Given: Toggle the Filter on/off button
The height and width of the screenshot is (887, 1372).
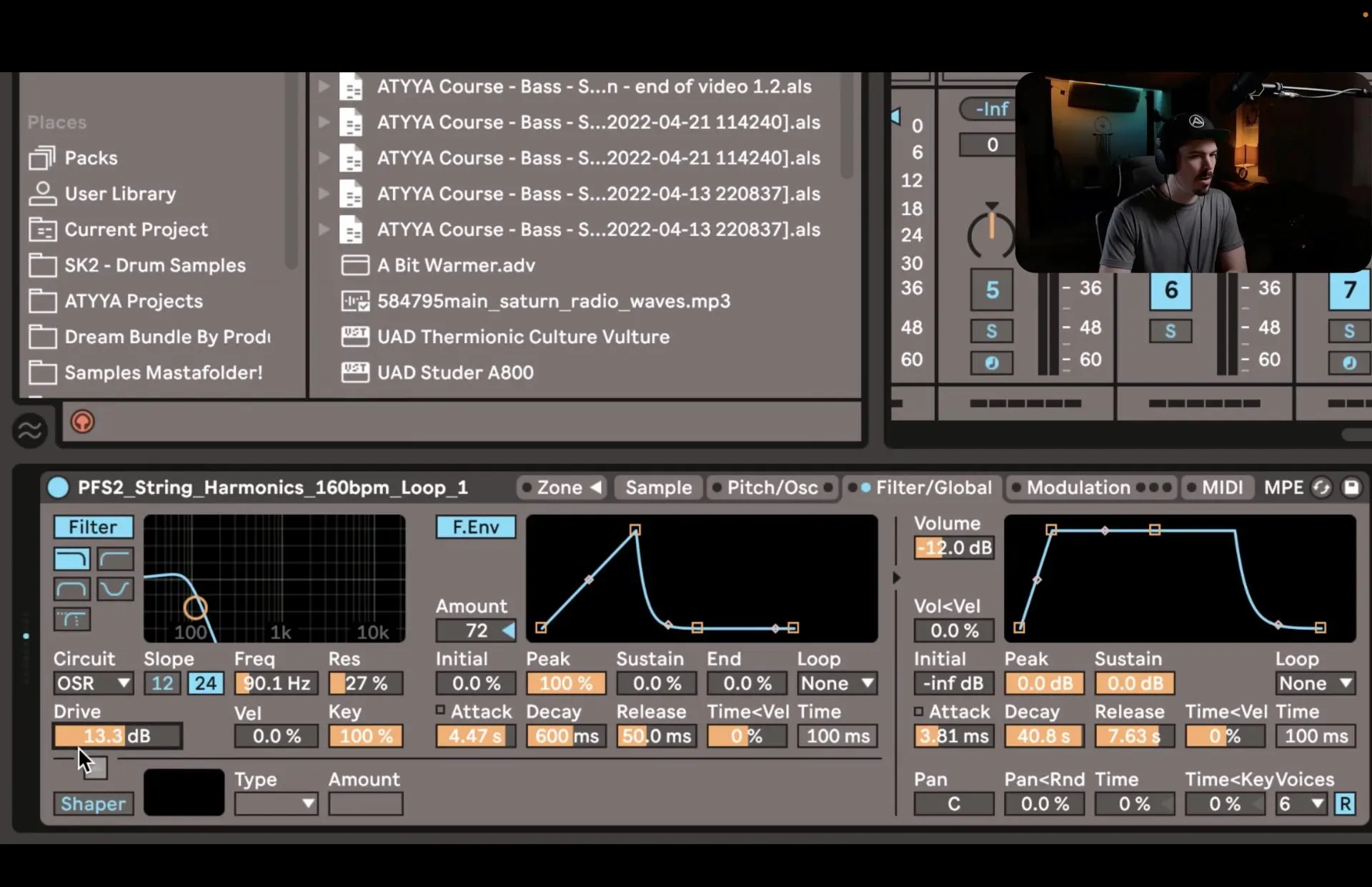Looking at the screenshot, I should pyautogui.click(x=93, y=527).
